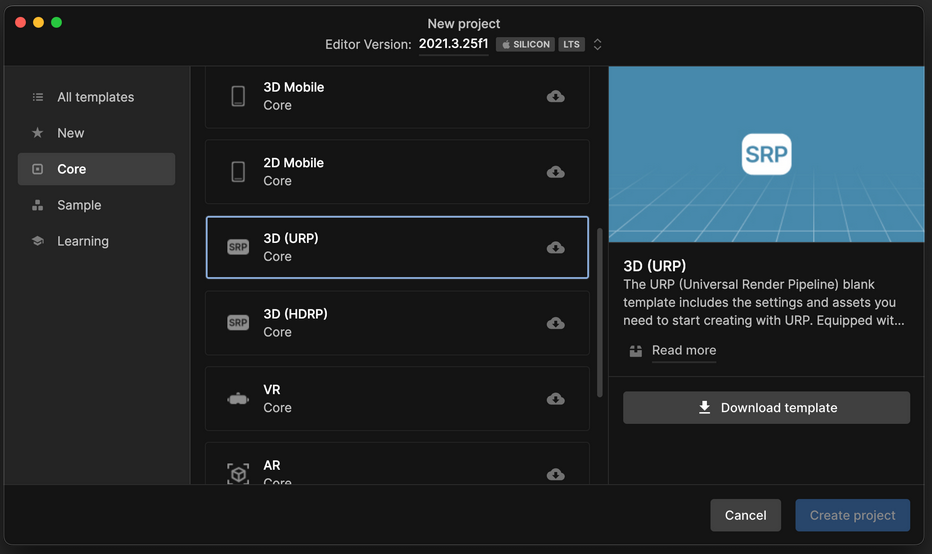Select the 3D (HDRP) template title
Screen dimensions: 932x554
[x=295, y=314]
